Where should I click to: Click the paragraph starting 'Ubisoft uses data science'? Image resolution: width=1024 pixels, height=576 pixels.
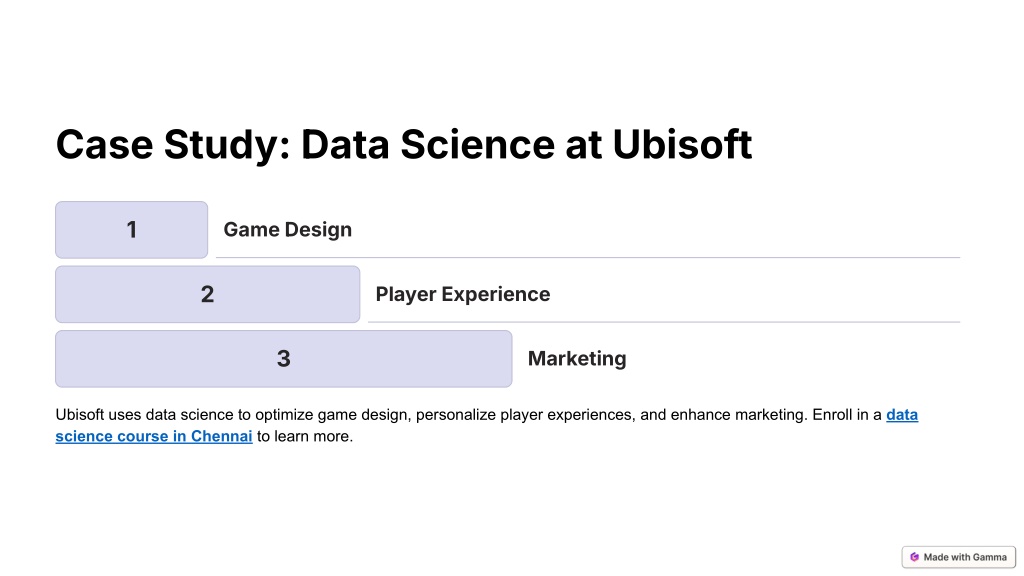point(487,425)
